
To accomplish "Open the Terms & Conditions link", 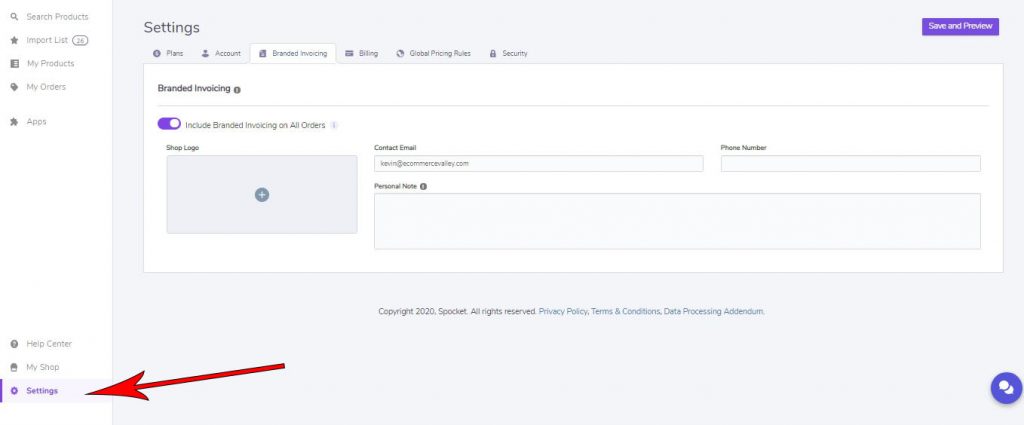I will (626, 311).
